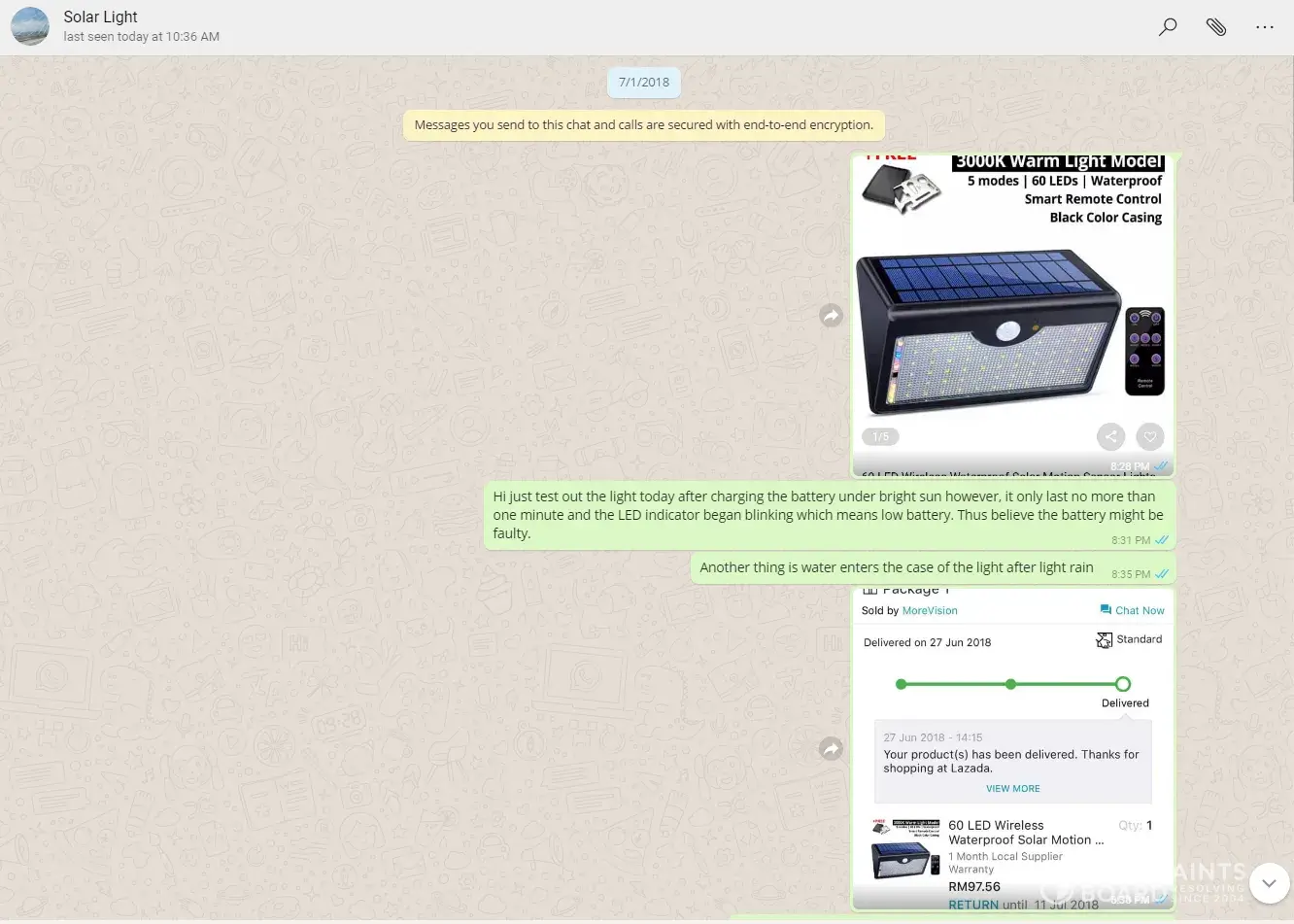Forward the Lazada delivery screenshot
This screenshot has width=1294, height=924.
(x=831, y=748)
